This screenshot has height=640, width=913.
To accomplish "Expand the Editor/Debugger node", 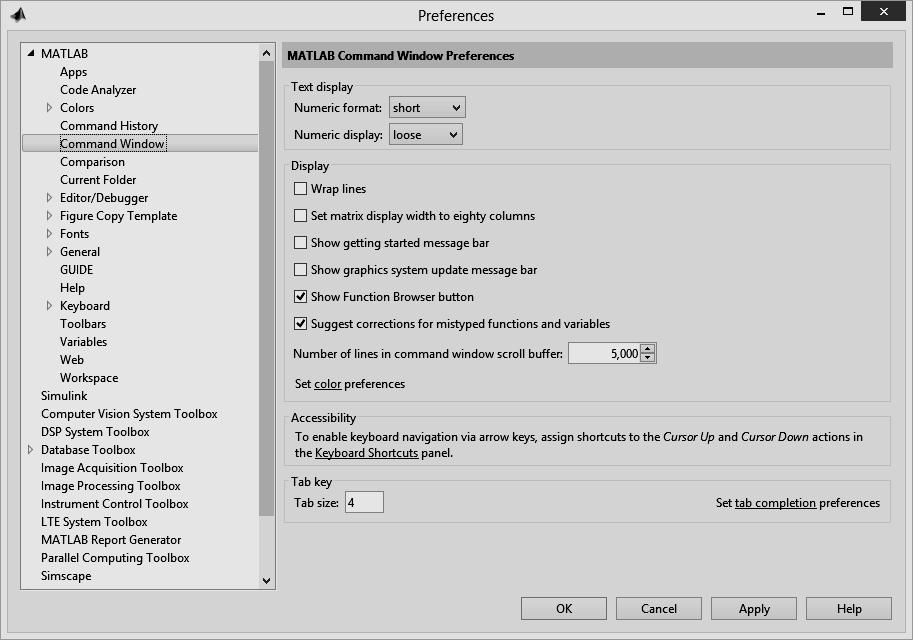I will point(49,197).
